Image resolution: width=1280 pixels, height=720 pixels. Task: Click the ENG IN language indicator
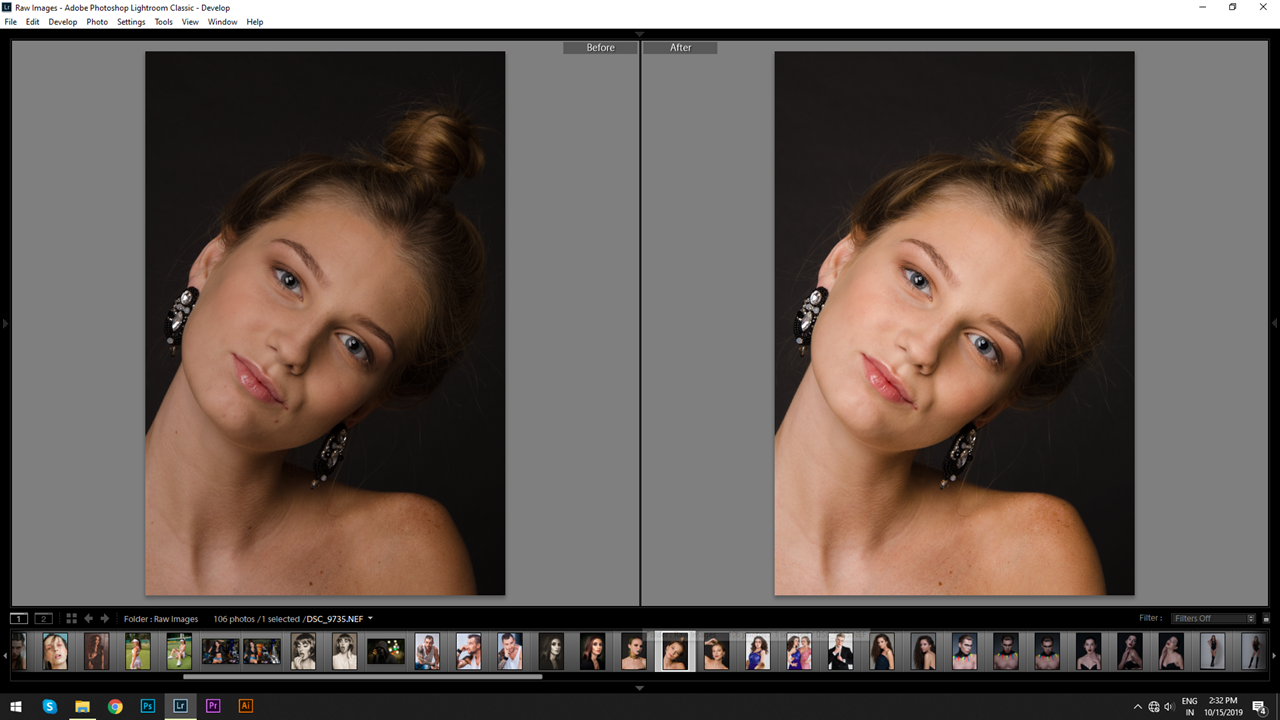[1190, 707]
